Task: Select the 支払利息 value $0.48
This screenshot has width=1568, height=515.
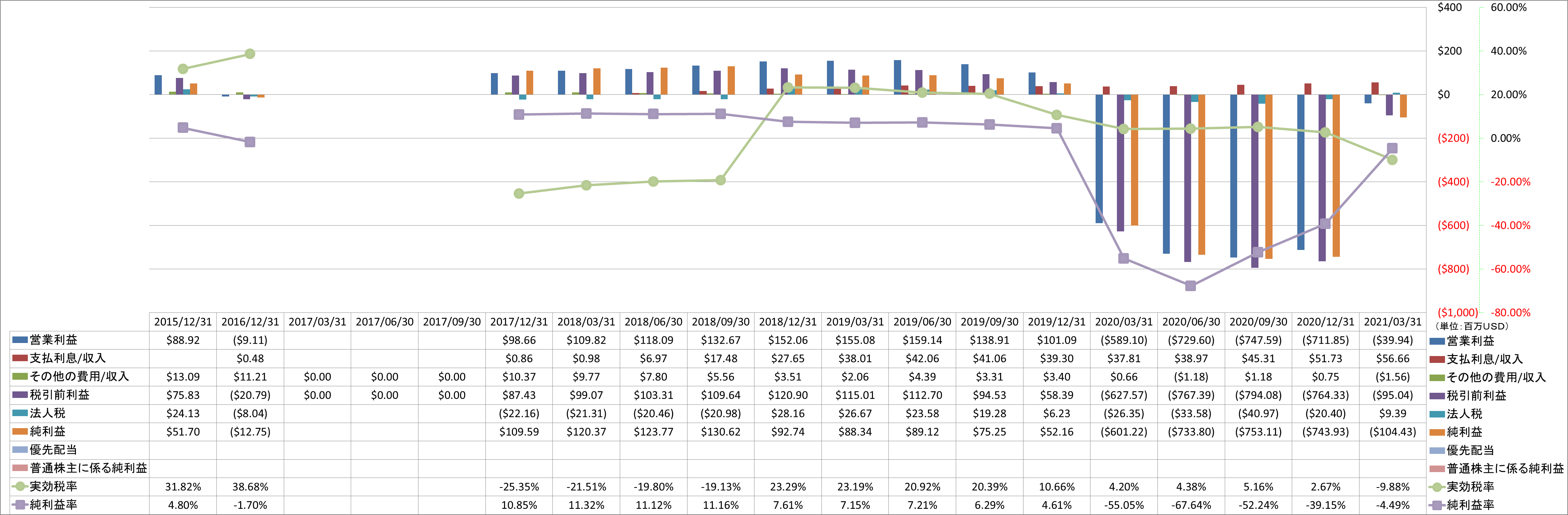Action: click(250, 359)
